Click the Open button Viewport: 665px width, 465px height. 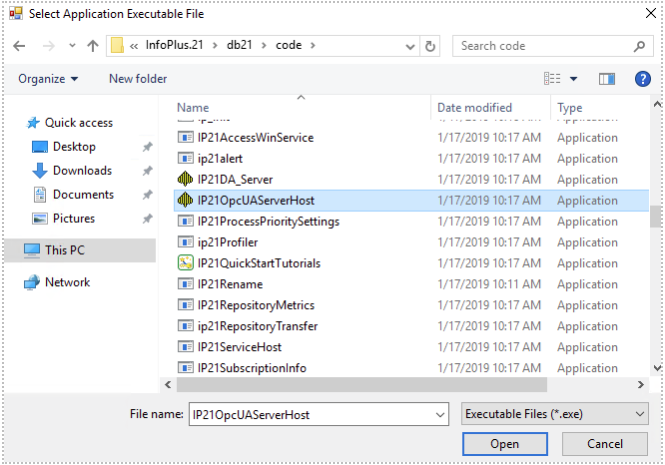click(x=505, y=444)
